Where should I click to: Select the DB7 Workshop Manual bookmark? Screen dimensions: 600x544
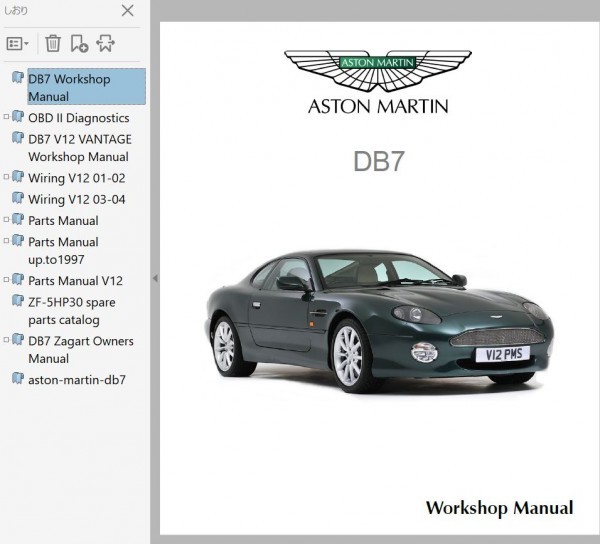coord(86,87)
